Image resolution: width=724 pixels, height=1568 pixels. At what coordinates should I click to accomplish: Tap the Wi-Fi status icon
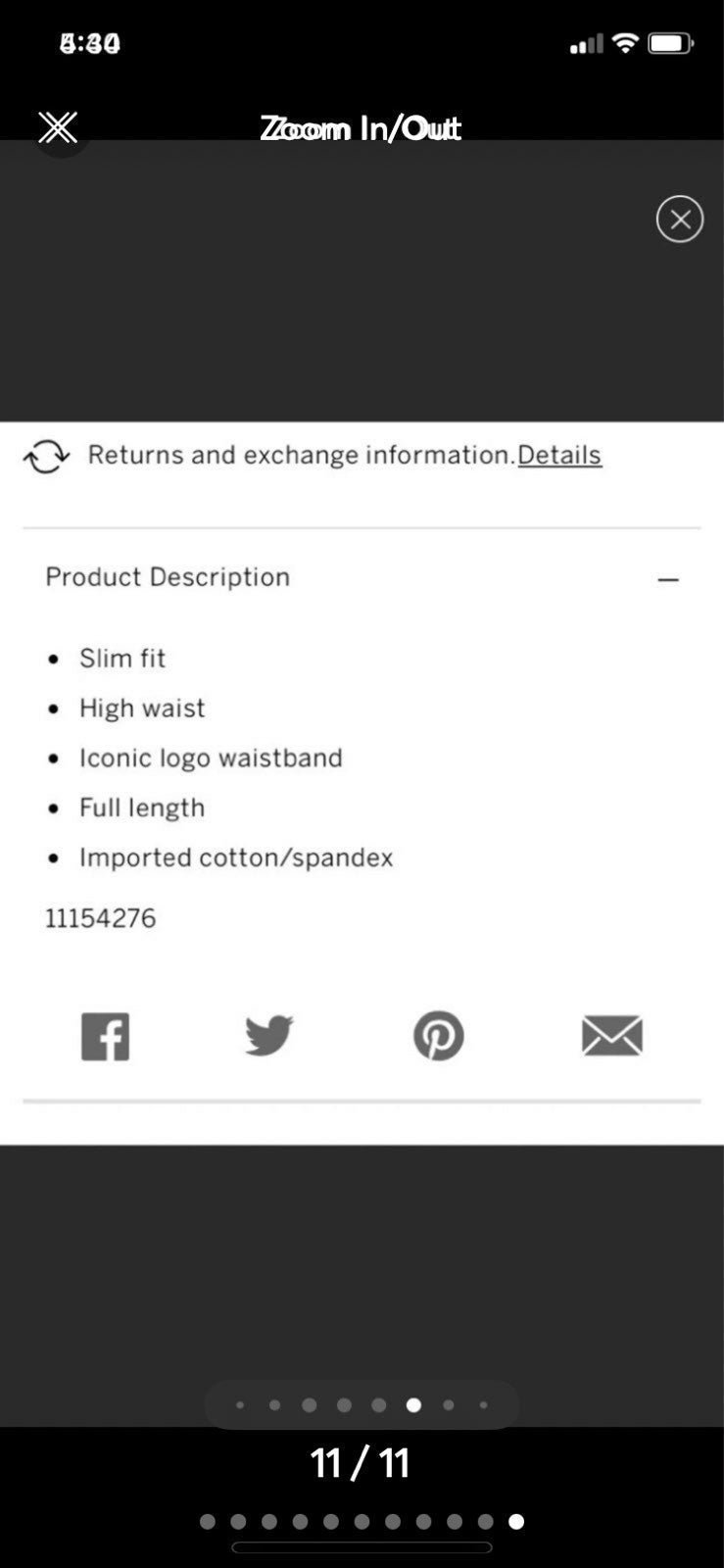[x=624, y=43]
